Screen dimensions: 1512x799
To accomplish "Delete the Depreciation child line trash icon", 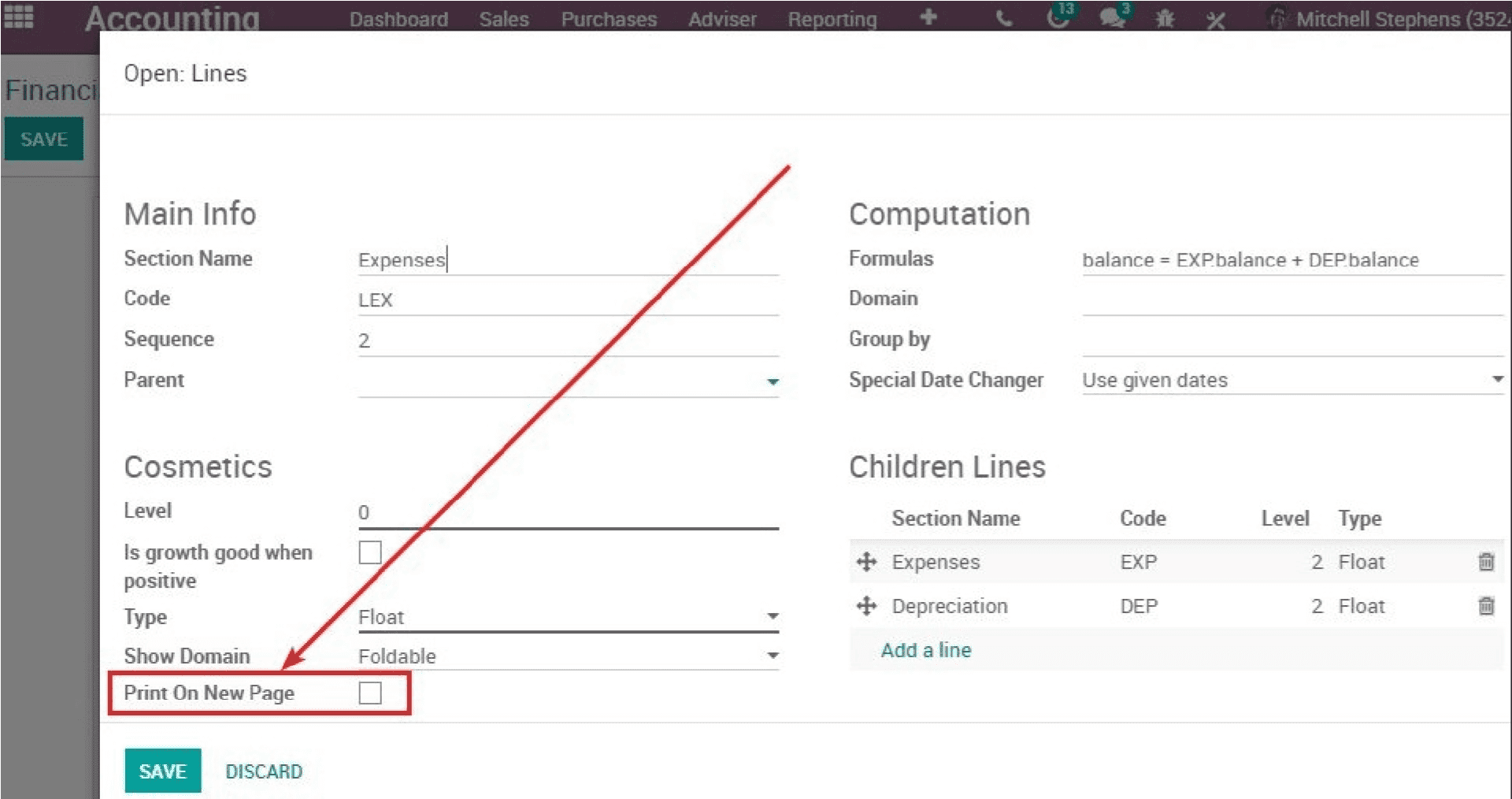I will [1486, 606].
